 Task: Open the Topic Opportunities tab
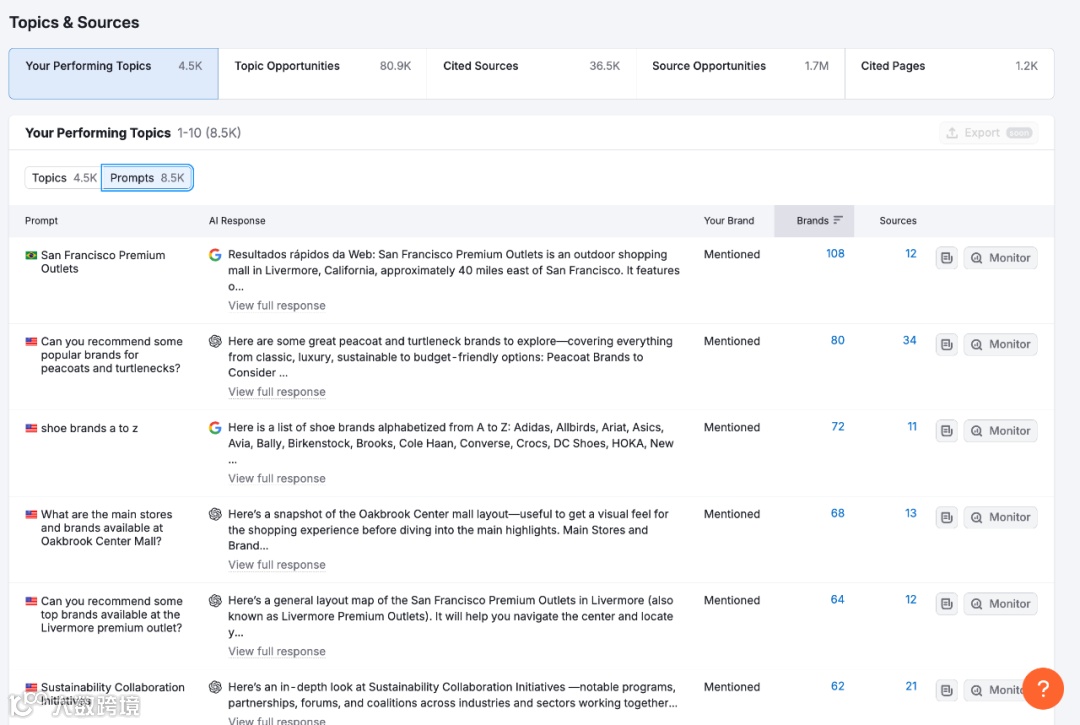(322, 67)
